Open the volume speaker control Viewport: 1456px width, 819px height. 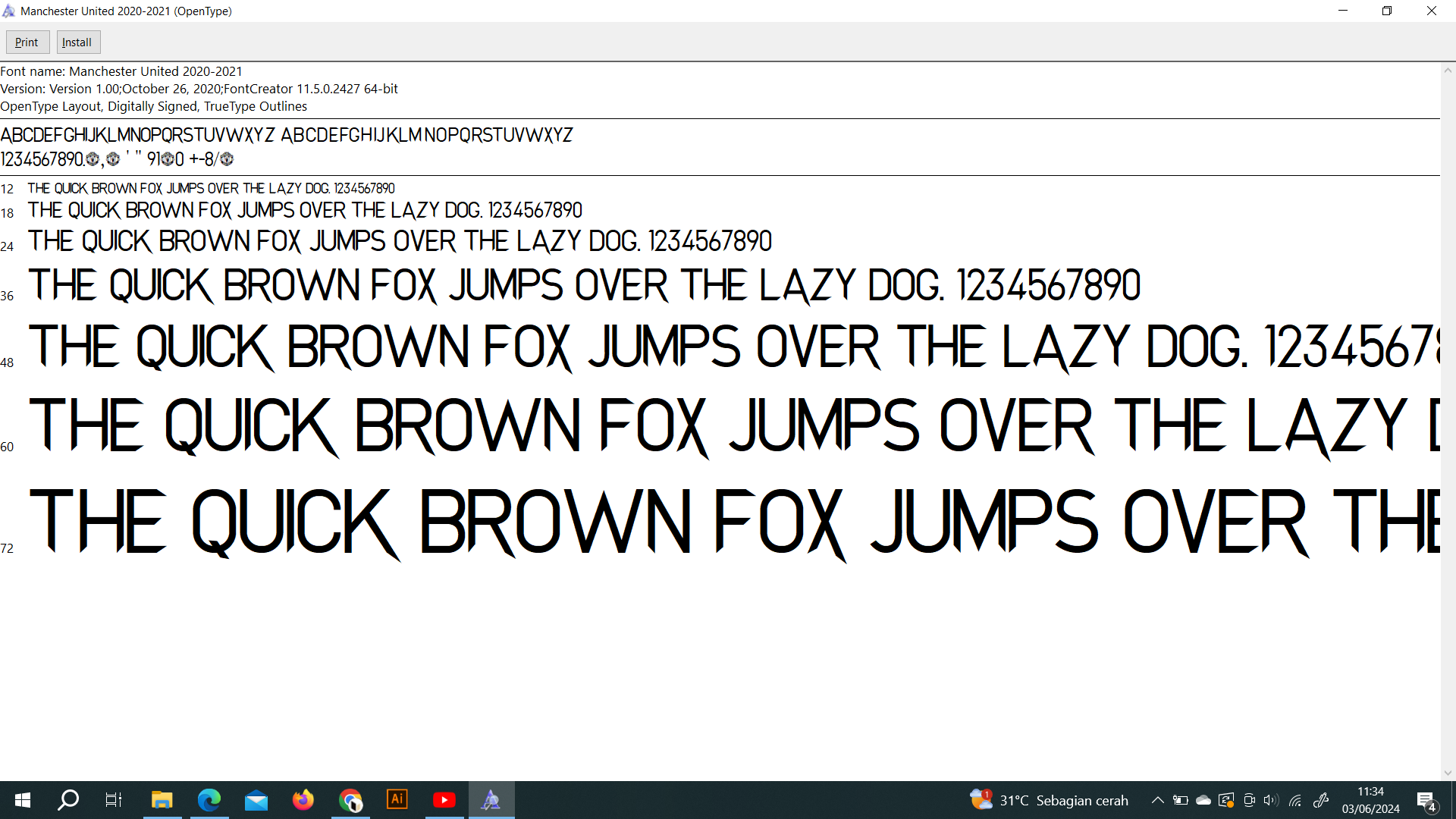pyautogui.click(x=1271, y=800)
